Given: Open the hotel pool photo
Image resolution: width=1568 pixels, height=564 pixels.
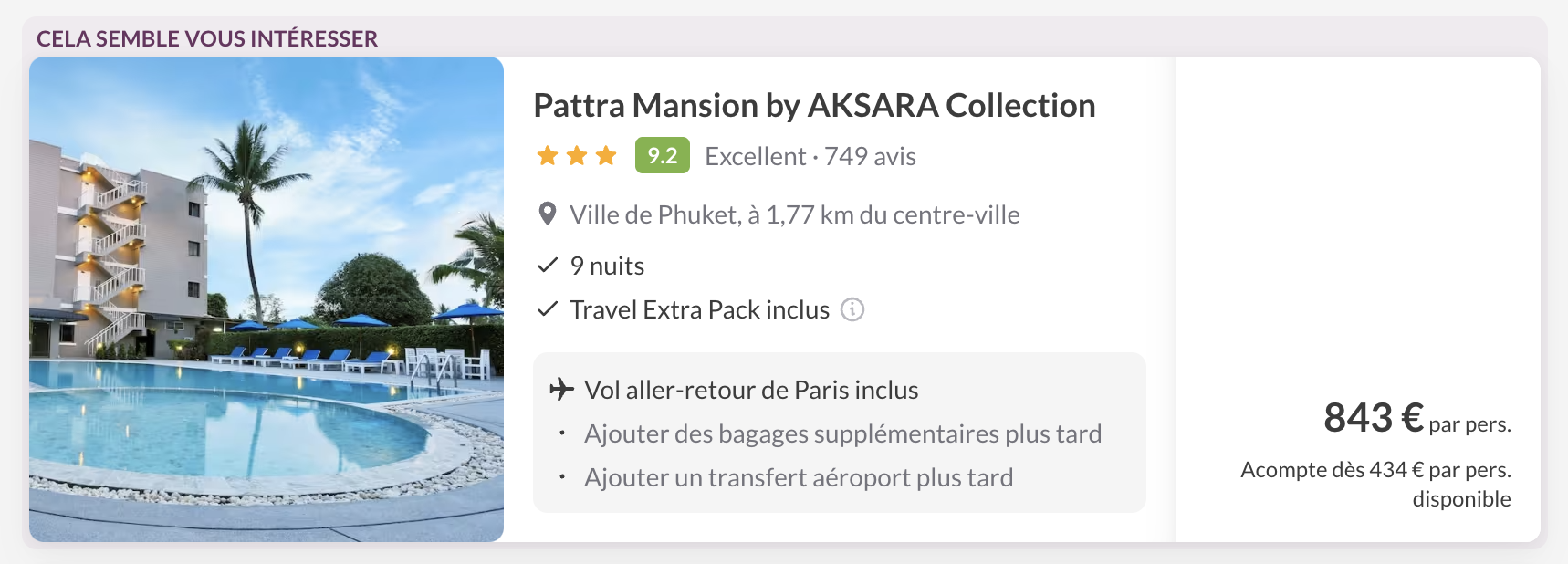Looking at the screenshot, I should click(267, 299).
